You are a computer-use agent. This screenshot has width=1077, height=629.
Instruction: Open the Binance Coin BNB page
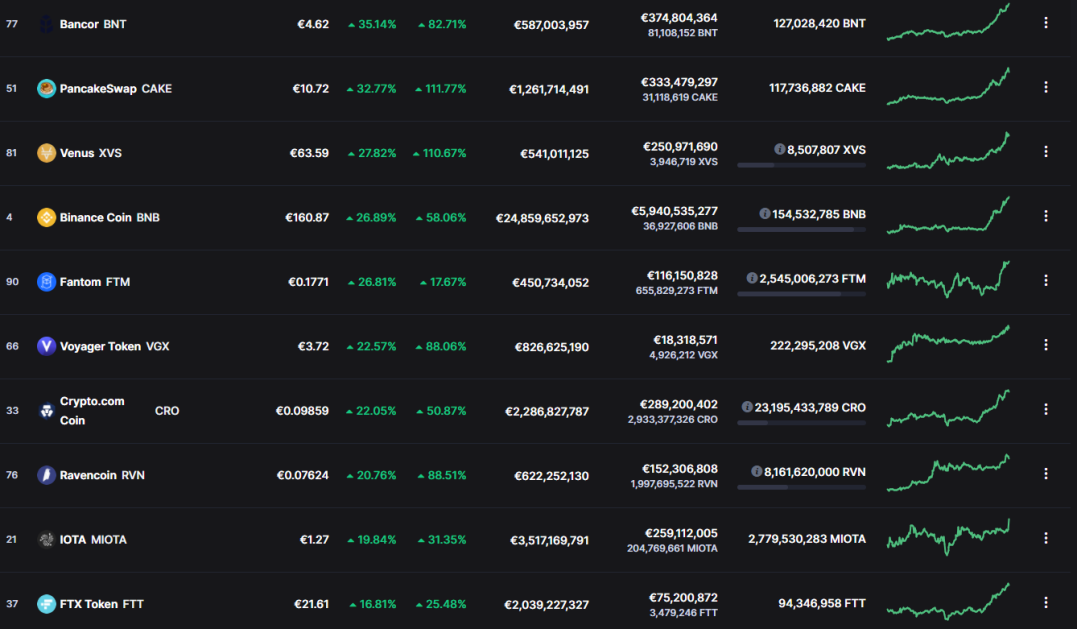click(x=109, y=218)
